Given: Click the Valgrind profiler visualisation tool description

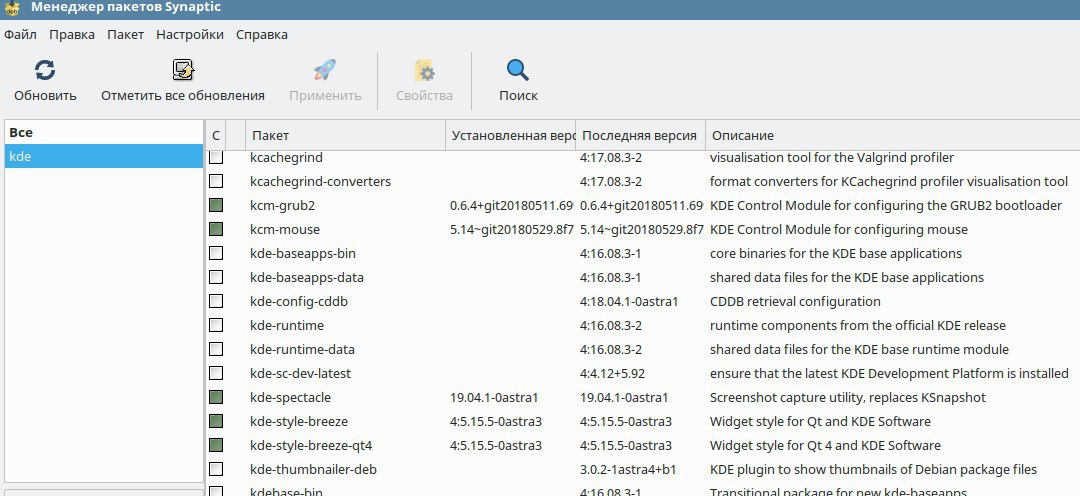Looking at the screenshot, I should pos(832,158).
